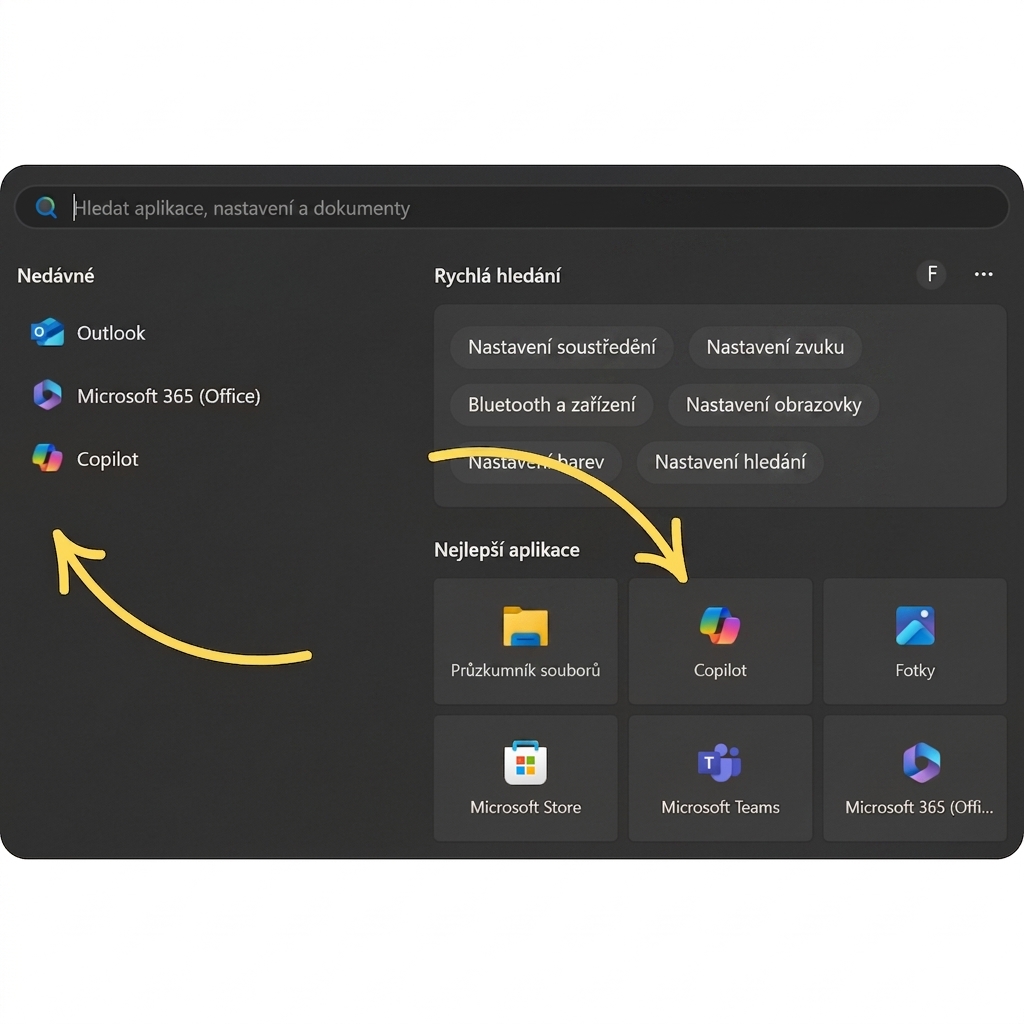The image size is (1024, 1024).
Task: Open Outlook icon in recent list
Action: 47,332
